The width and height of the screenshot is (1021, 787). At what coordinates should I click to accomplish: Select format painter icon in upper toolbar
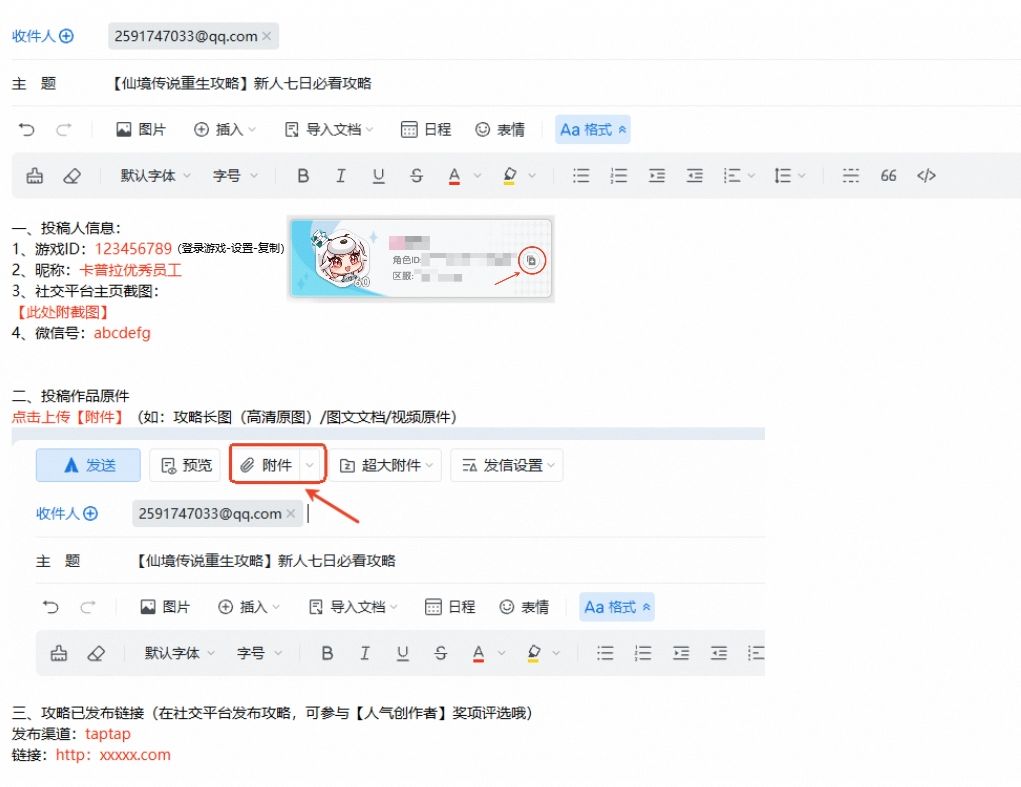pyautogui.click(x=35, y=176)
